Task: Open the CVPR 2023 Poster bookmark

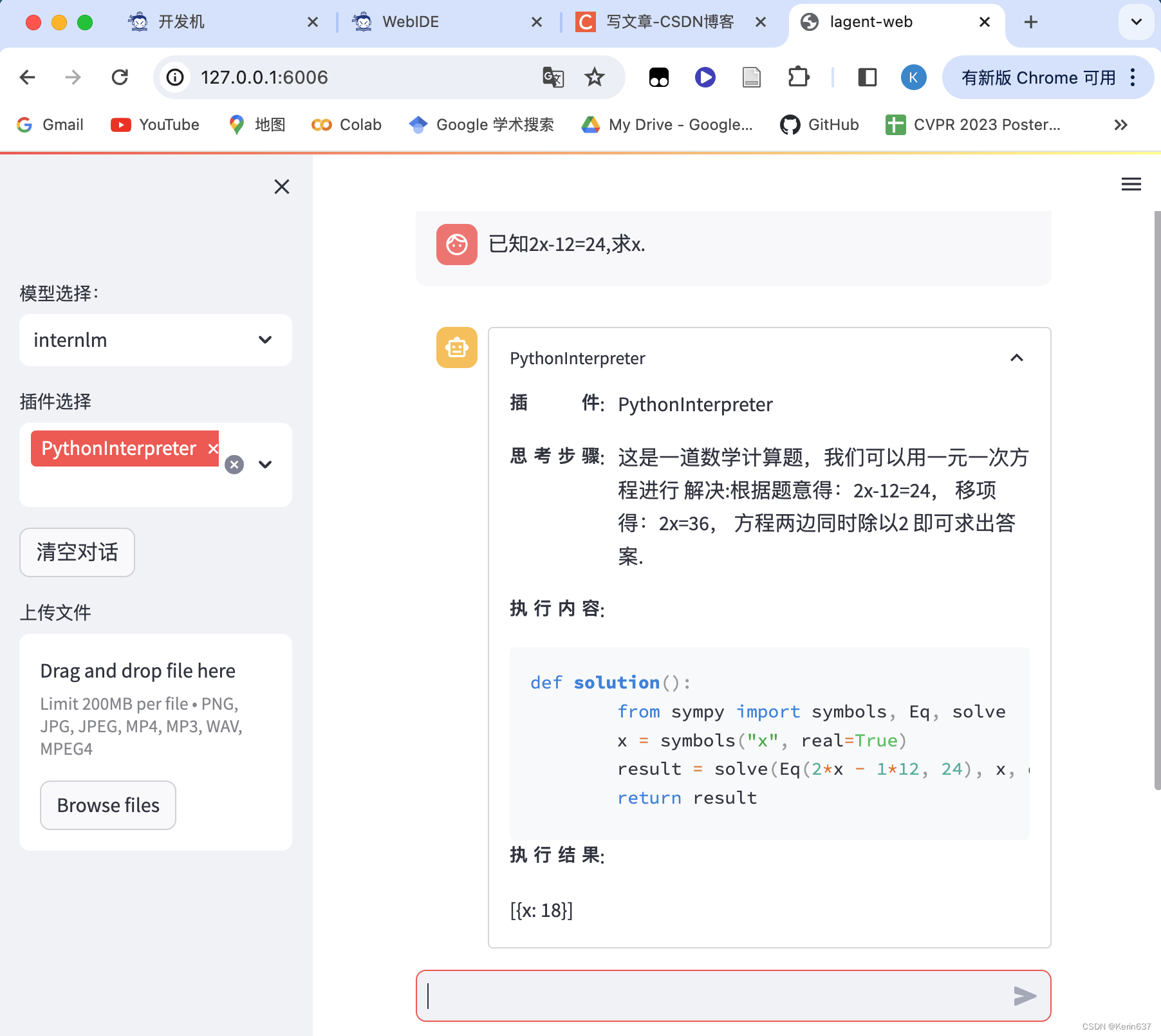Action: [x=973, y=125]
